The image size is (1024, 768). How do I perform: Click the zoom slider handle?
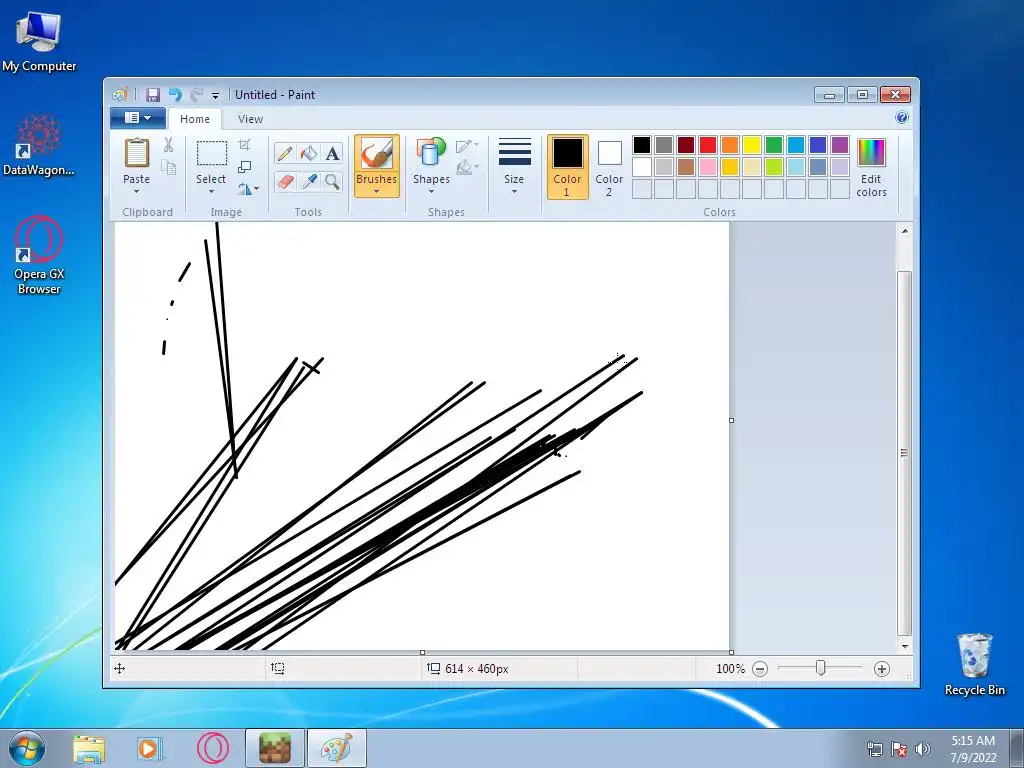(821, 668)
